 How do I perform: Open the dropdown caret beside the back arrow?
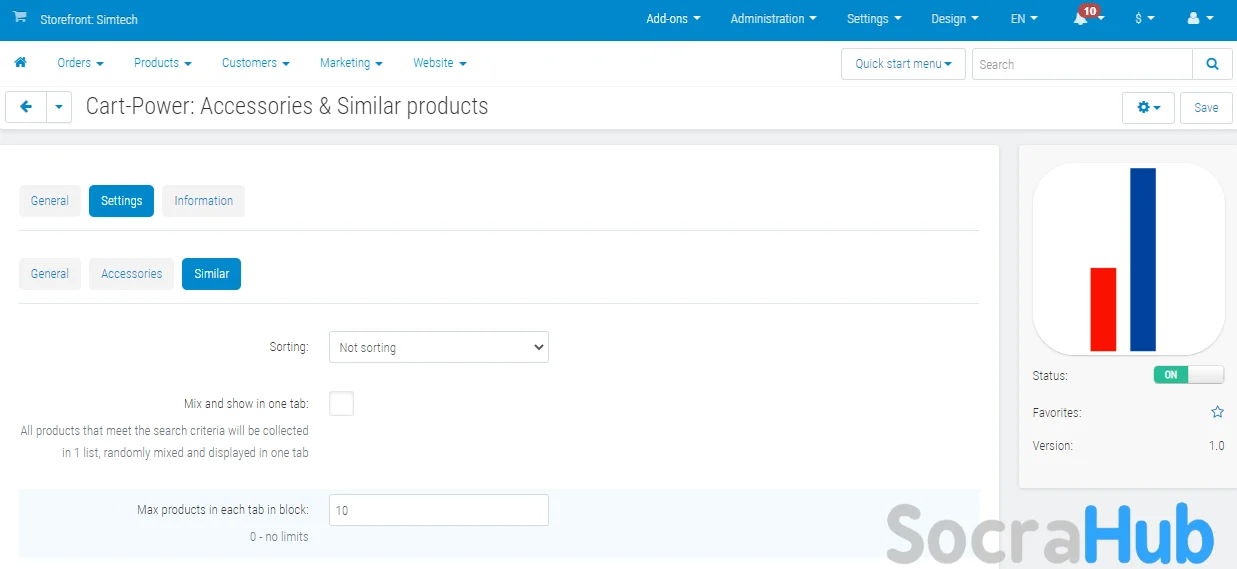(x=59, y=107)
